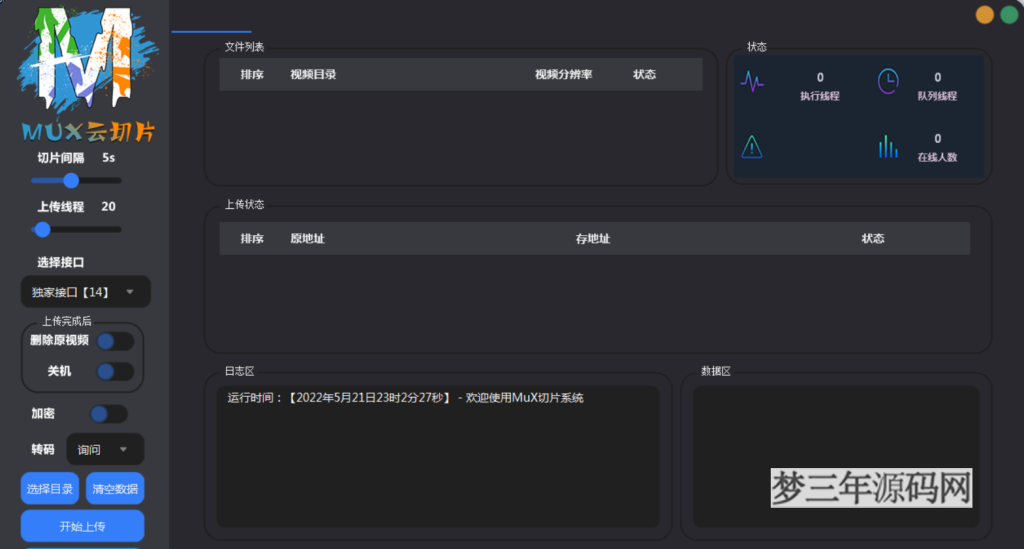This screenshot has width=1024, height=549.
Task: Start upload with 开始上传 button
Action: 82,526
